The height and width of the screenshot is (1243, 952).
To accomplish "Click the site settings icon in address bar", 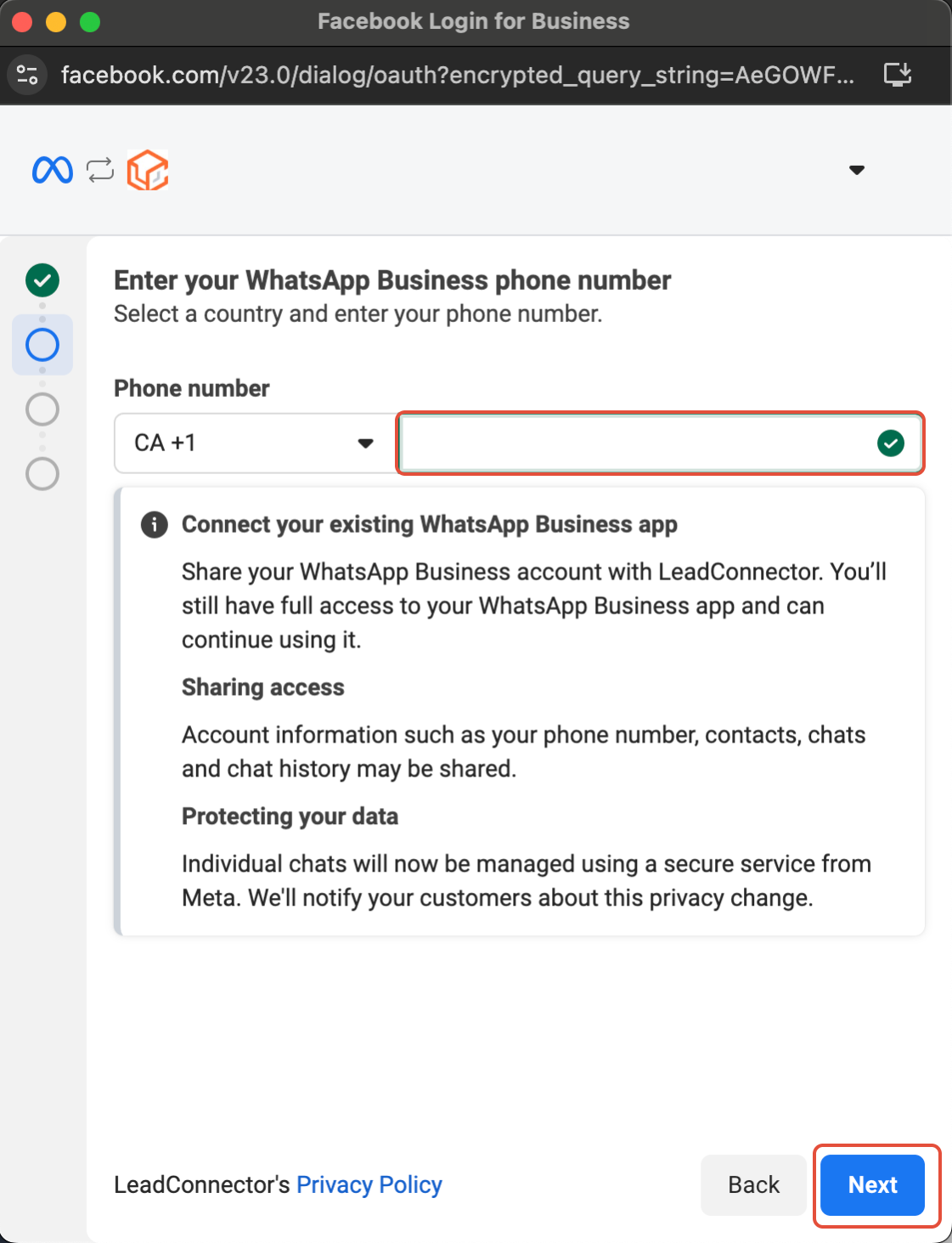I will (27, 75).
